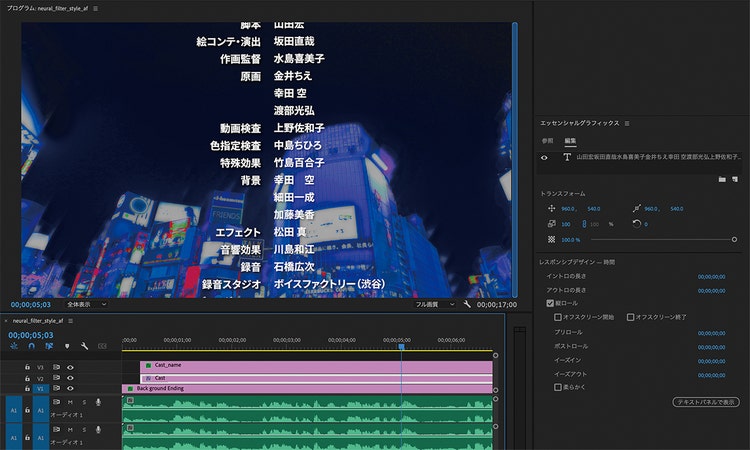The width and height of the screenshot is (750, 450).
Task: Toggle sync lock on track V3
Action: point(56,367)
